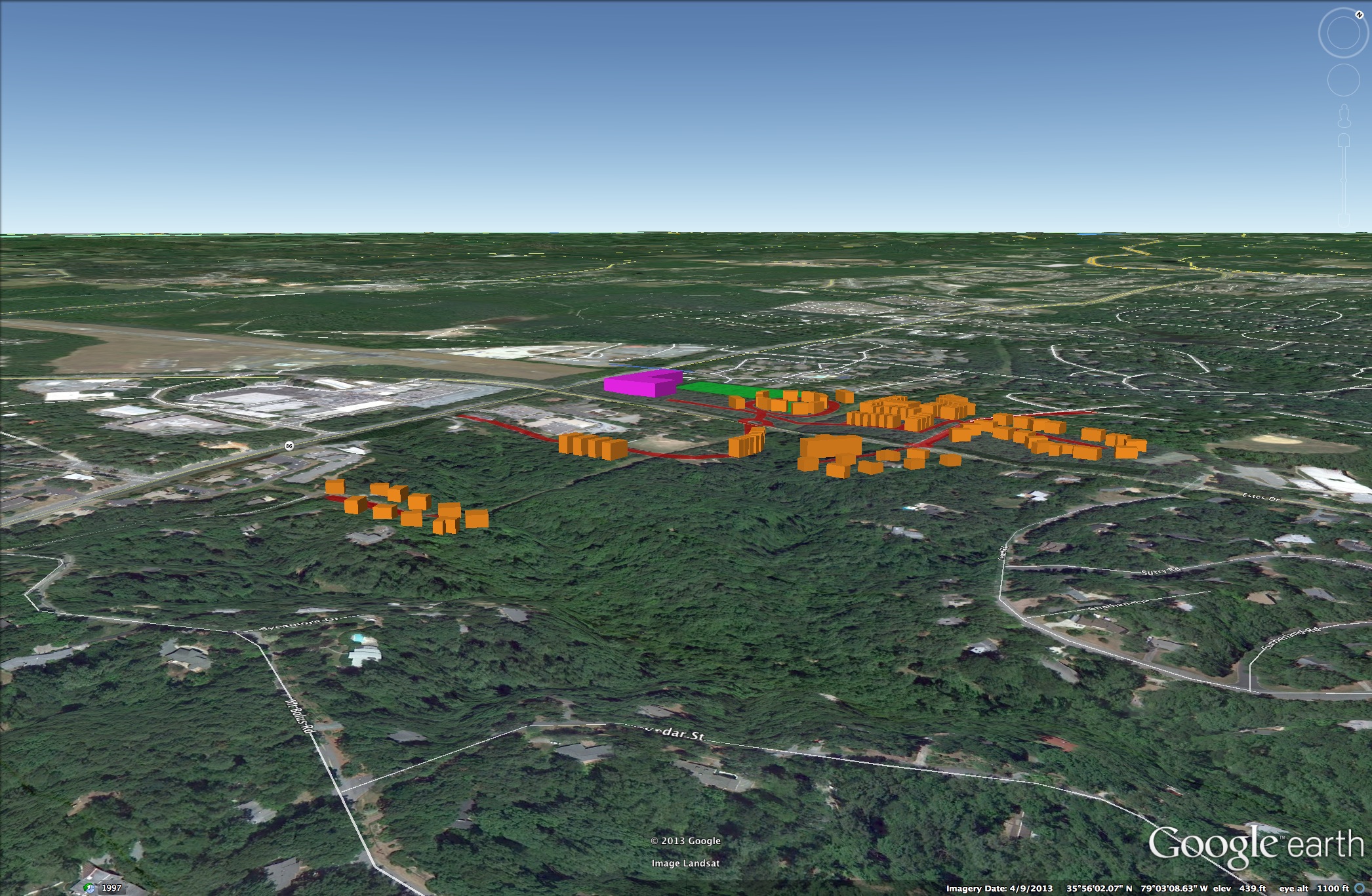The width and height of the screenshot is (1372, 896).
Task: Click the zoom out button below slider
Action: click(x=1343, y=221)
